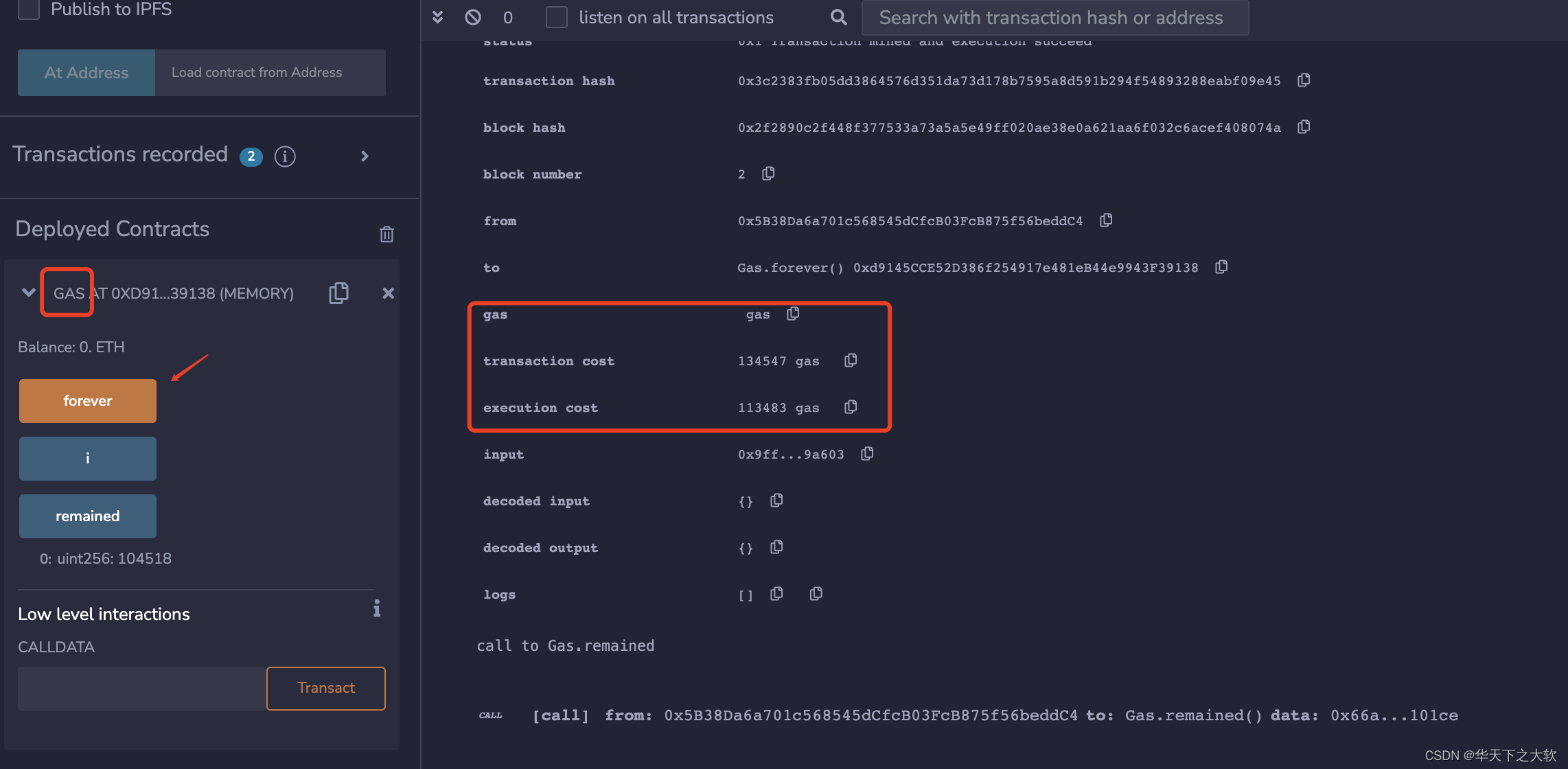1568x769 pixels.
Task: Collapse the GAS contract instance
Action: tap(28, 292)
